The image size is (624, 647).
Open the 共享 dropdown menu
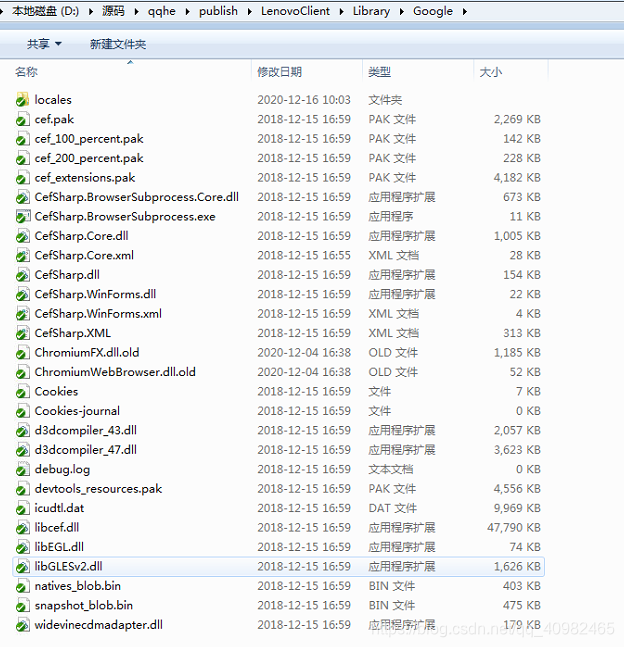[x=44, y=44]
